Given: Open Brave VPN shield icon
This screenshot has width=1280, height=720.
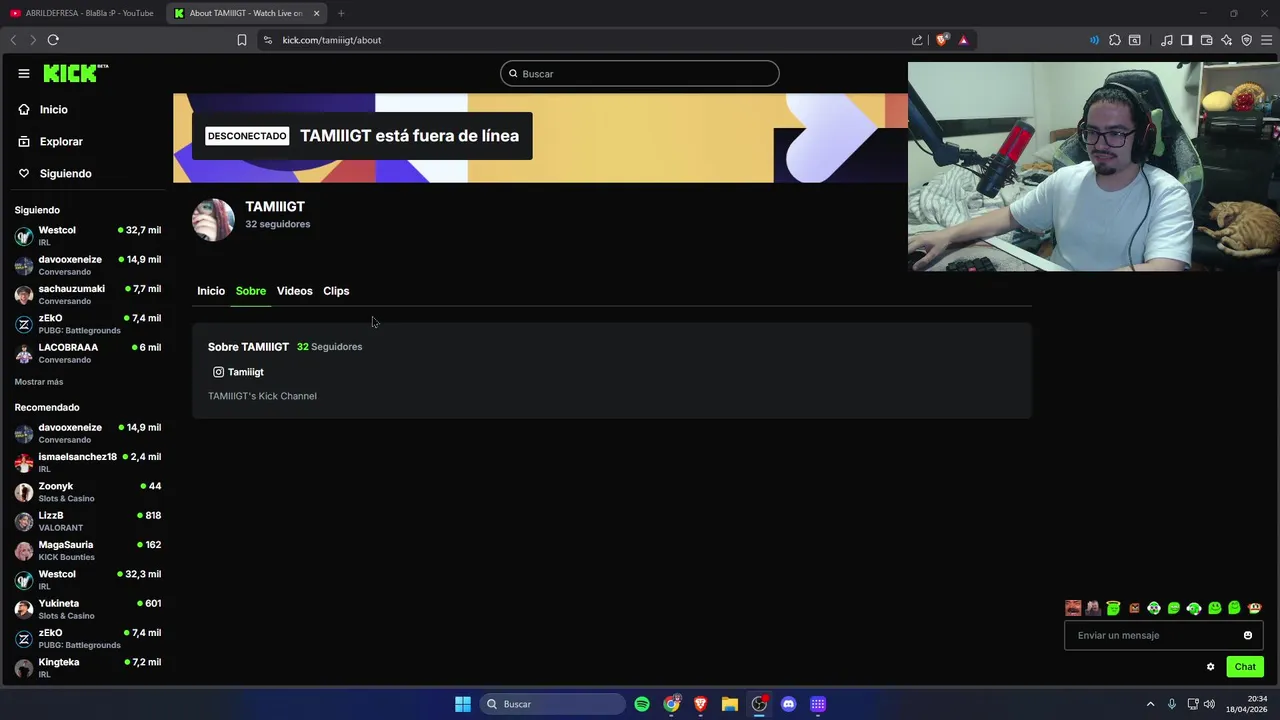Looking at the screenshot, I should [x=1246, y=40].
